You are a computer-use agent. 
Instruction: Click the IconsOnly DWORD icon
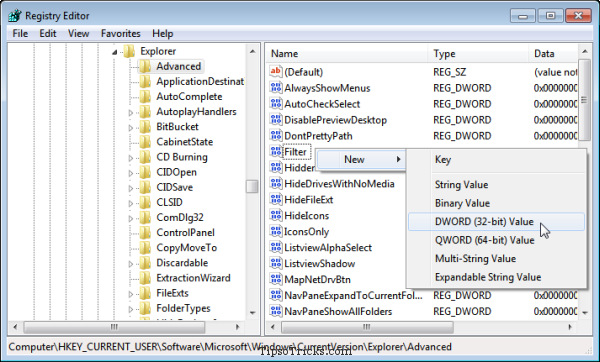tap(276, 231)
